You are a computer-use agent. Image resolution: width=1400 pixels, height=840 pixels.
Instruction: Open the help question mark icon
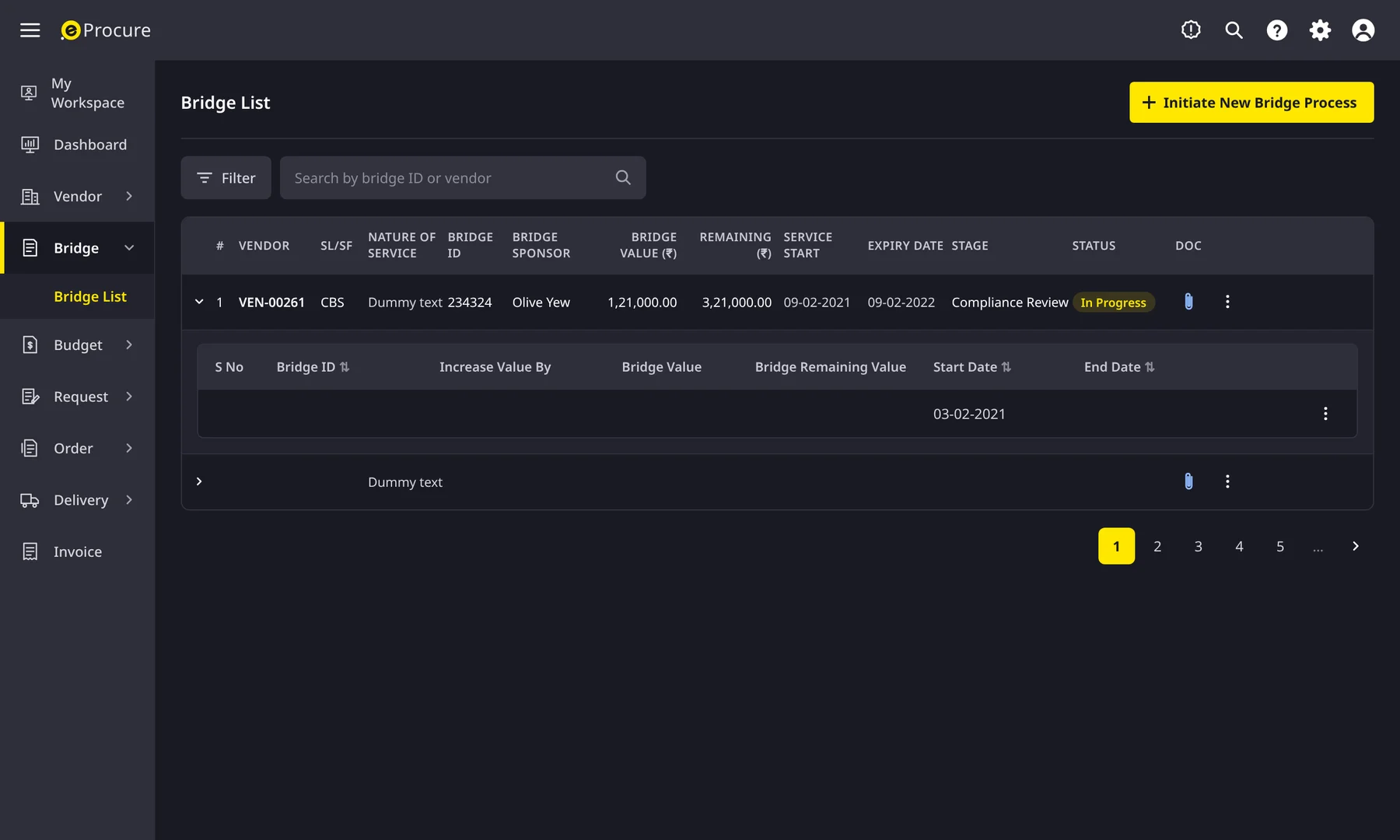1277,30
